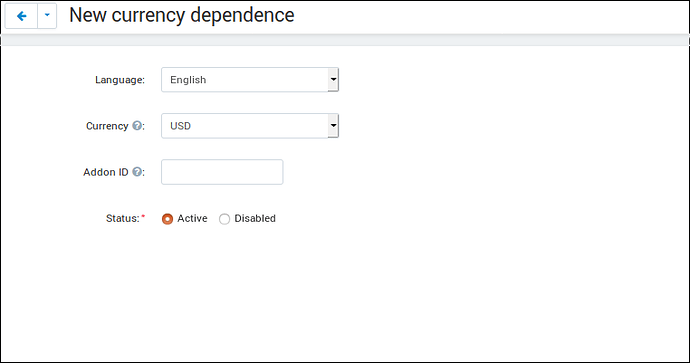The width and height of the screenshot is (690, 363).
Task: Click the Status field label
Action: tap(123, 218)
